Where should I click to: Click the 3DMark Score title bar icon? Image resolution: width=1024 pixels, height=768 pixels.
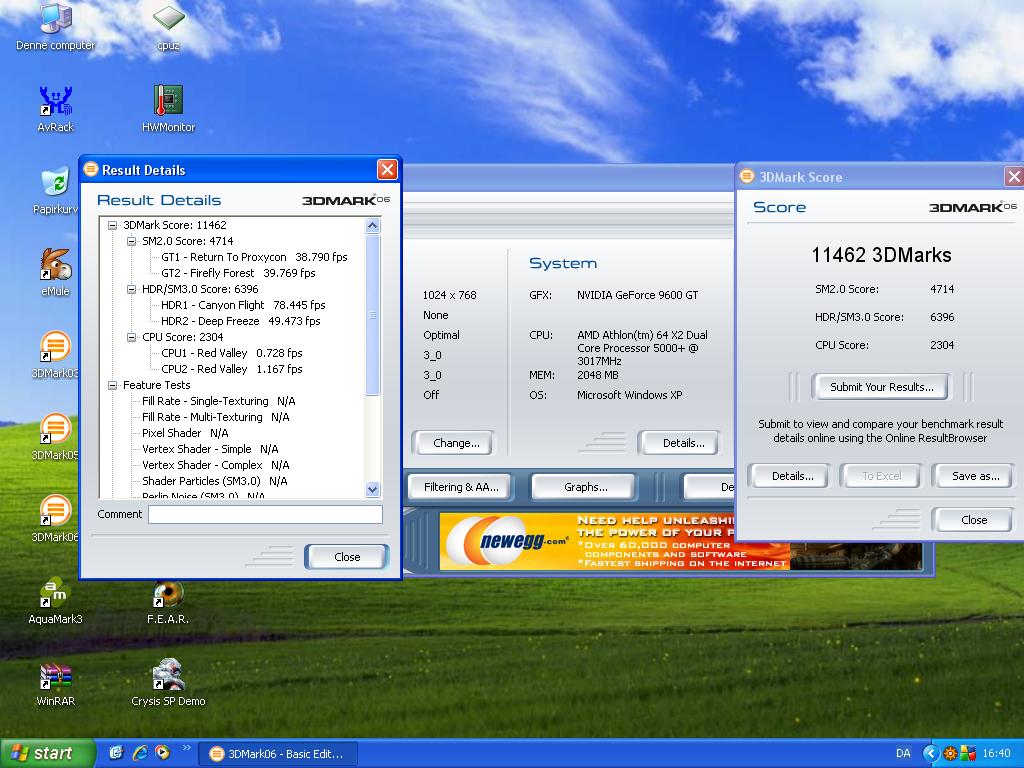click(x=746, y=176)
